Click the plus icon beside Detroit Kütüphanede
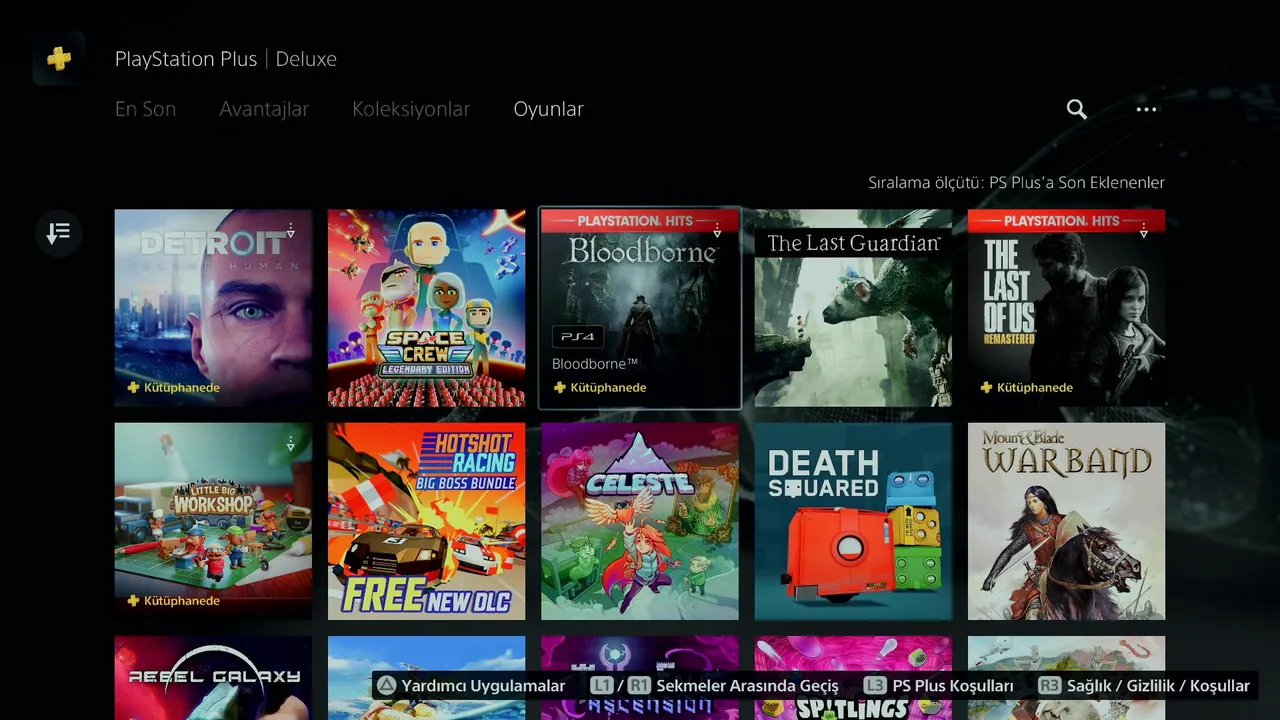The height and width of the screenshot is (720, 1280). pyautogui.click(x=133, y=388)
